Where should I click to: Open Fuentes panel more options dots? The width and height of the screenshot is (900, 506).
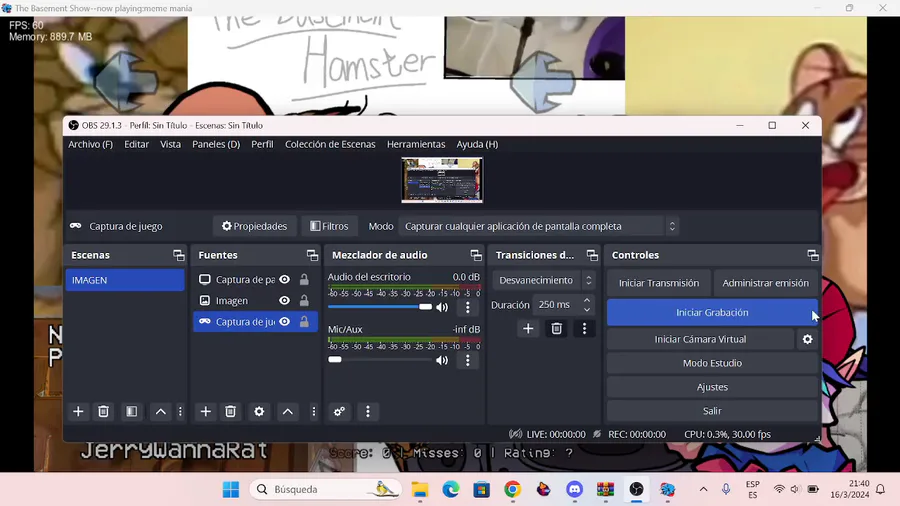pyautogui.click(x=313, y=411)
